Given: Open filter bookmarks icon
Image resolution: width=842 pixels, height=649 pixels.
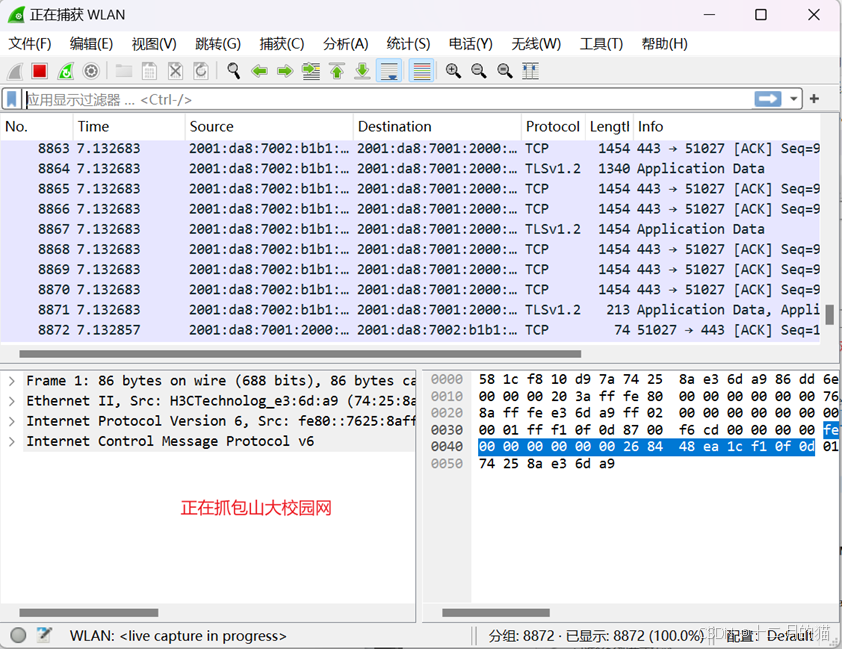Looking at the screenshot, I should [x=11, y=99].
